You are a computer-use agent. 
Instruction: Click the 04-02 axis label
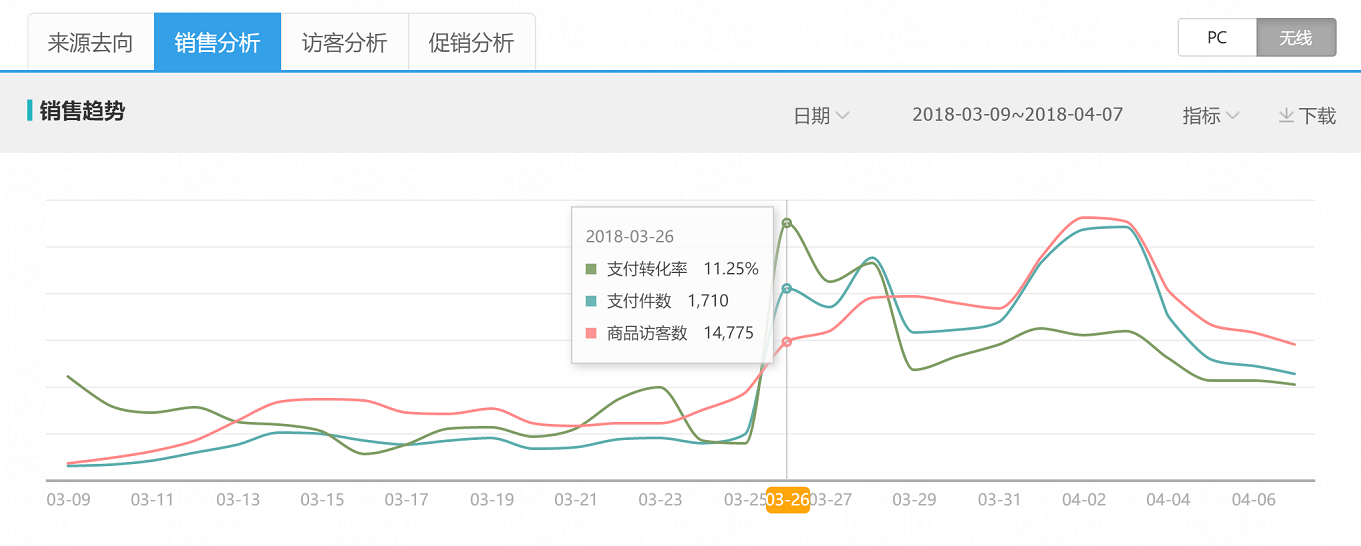coord(1084,500)
